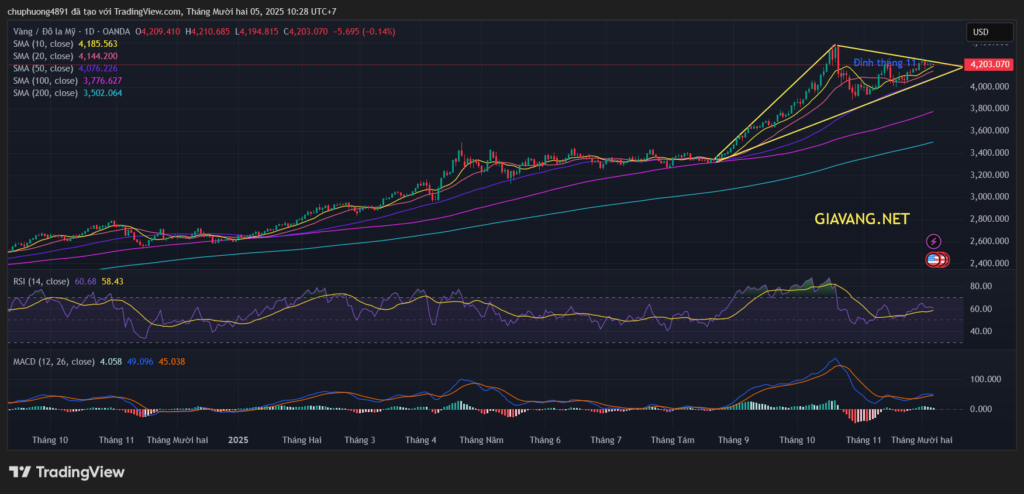
Task: Select the SMA (200, close) indicator legend
Action: [47, 93]
